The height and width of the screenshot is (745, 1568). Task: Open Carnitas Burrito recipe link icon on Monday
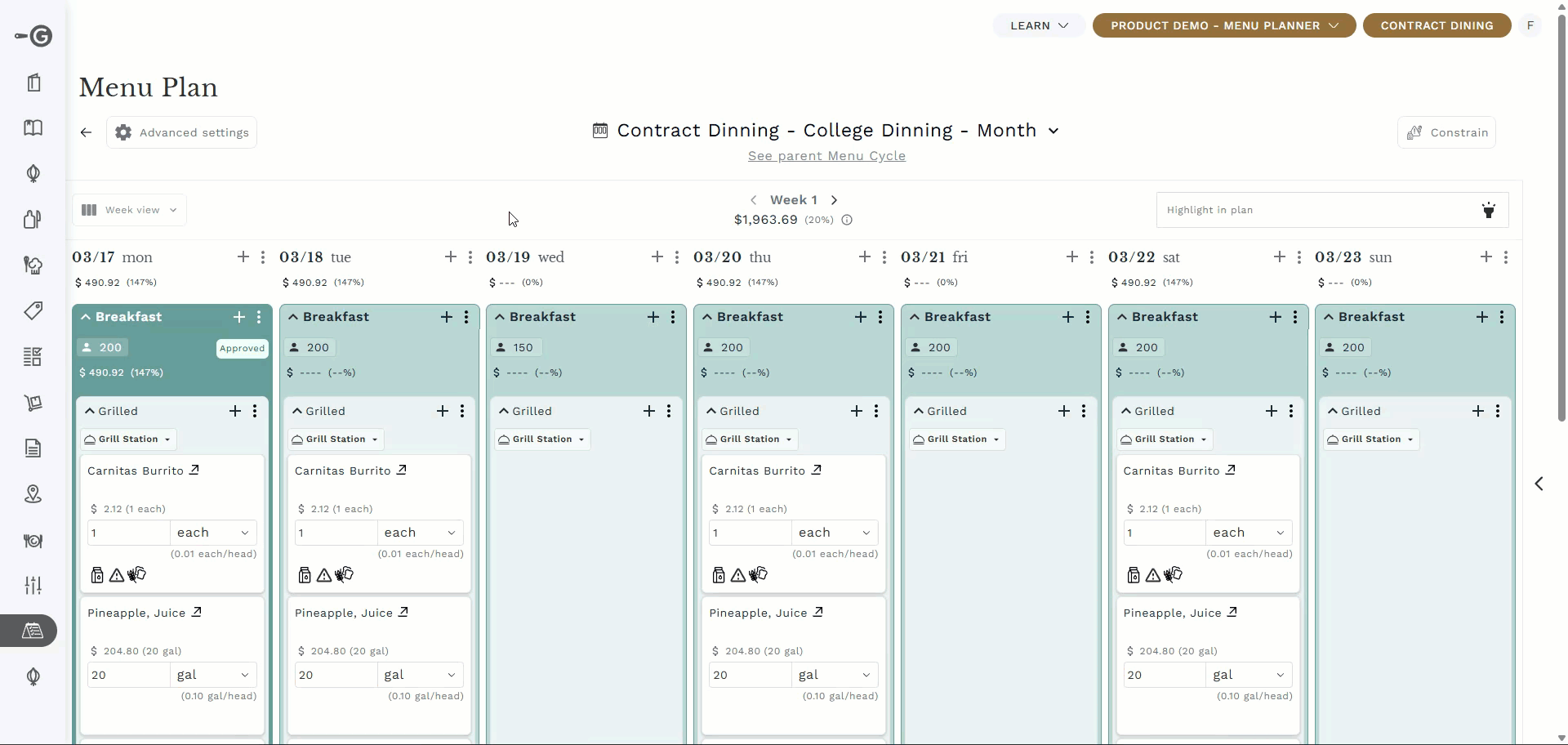pyautogui.click(x=194, y=470)
